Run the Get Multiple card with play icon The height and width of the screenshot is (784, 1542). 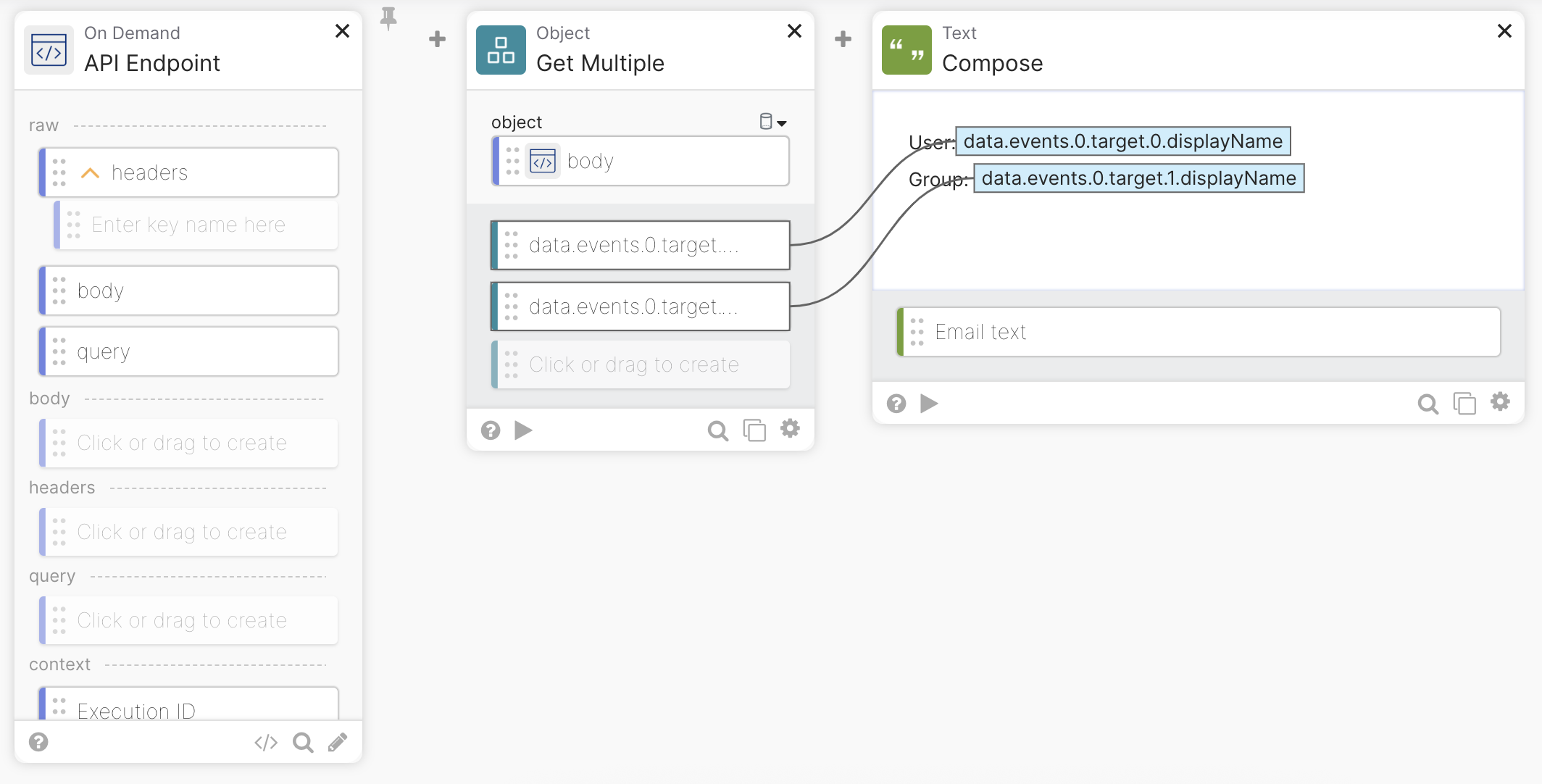pyautogui.click(x=523, y=430)
